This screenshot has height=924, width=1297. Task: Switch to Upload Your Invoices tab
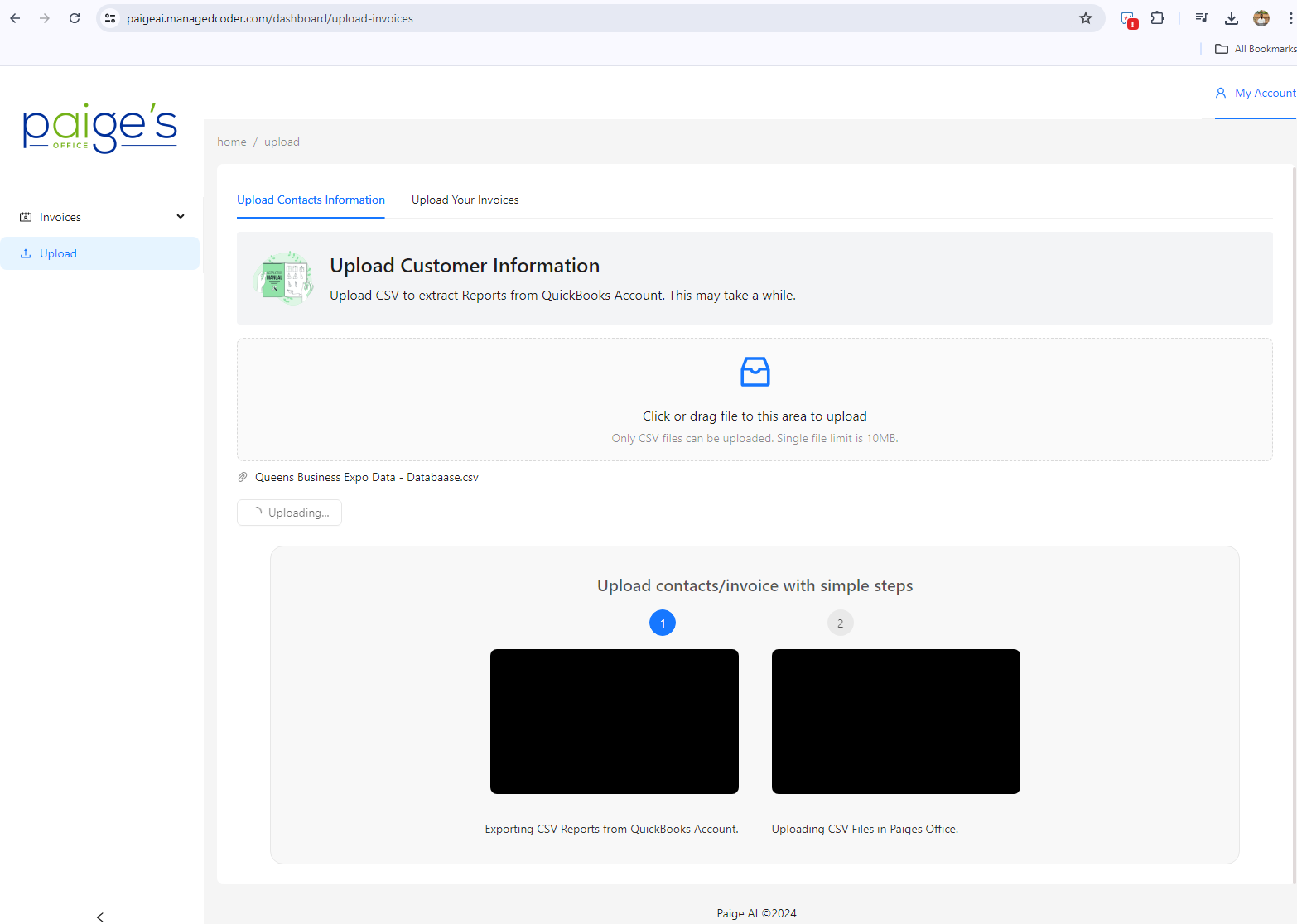(x=465, y=200)
